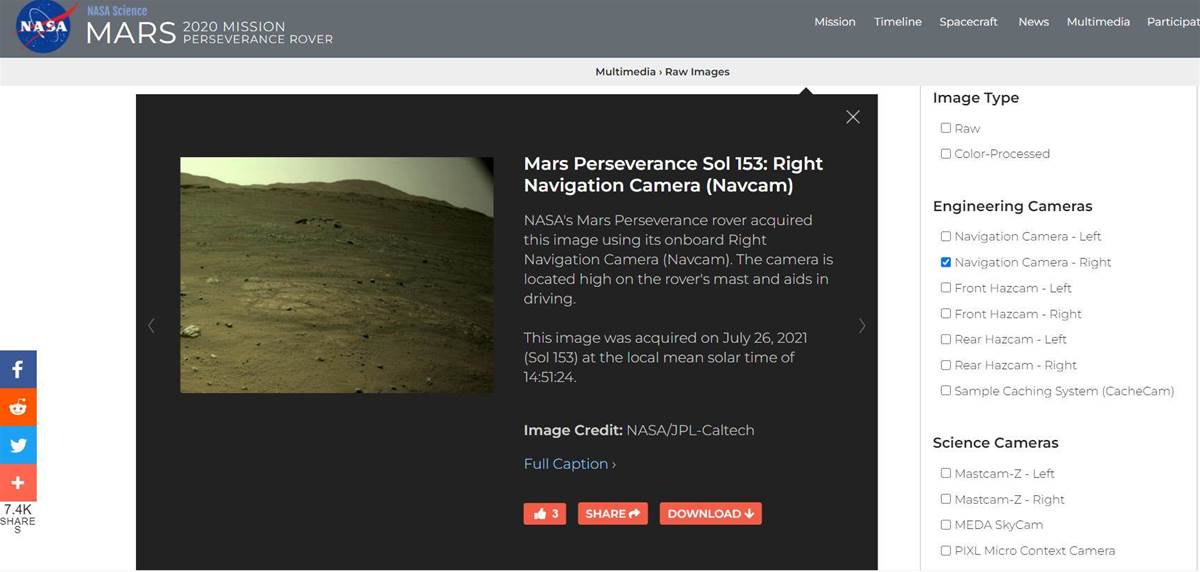
Task: Open the Multimedia menu
Action: pos(1098,22)
